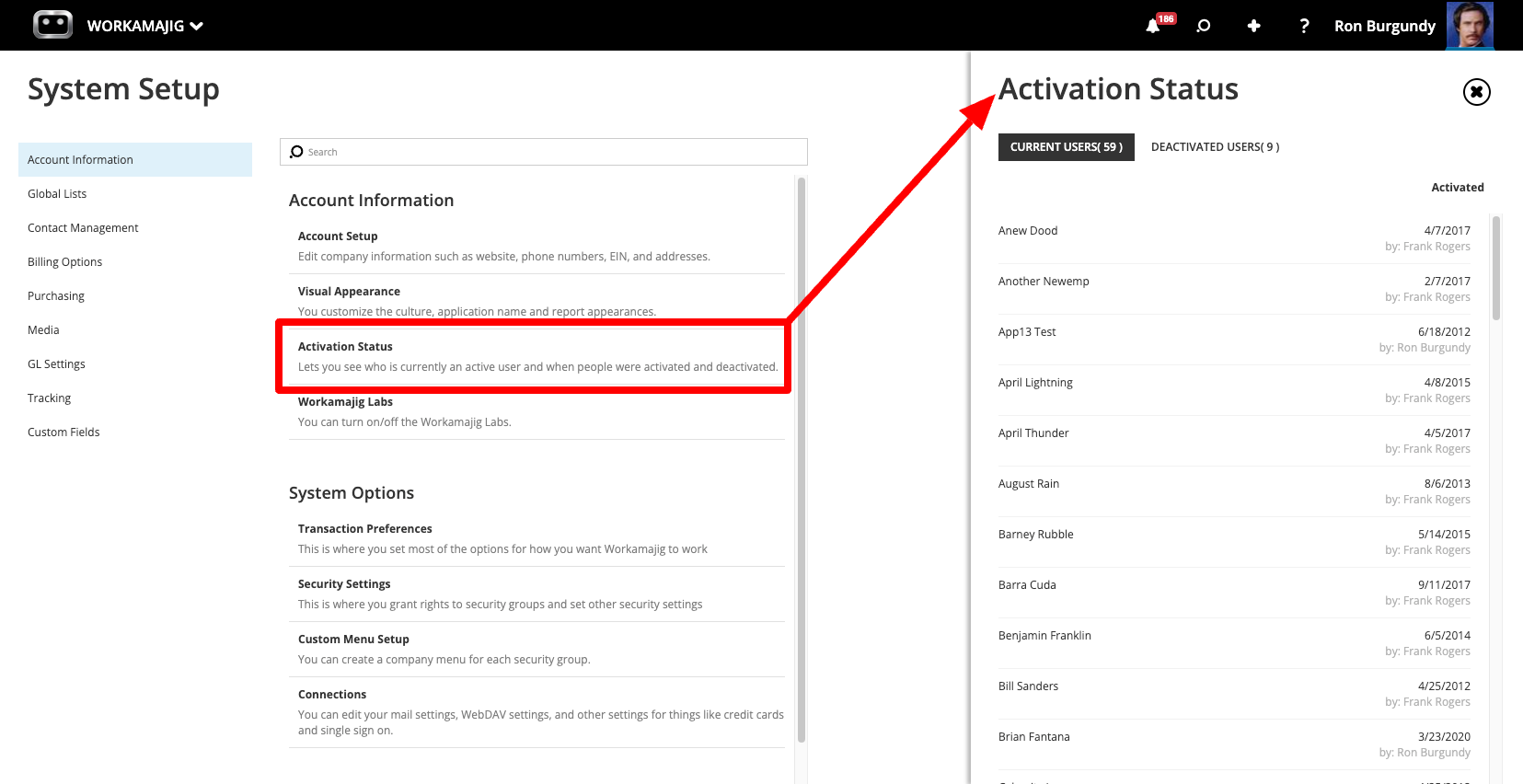The height and width of the screenshot is (784, 1523).
Task: Open Workamajig Labs option
Action: point(537,411)
